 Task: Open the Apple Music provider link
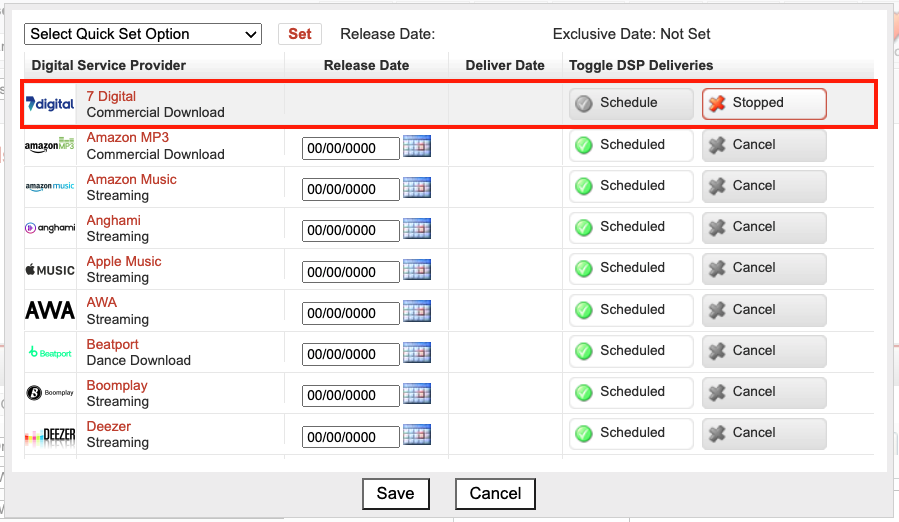point(124,261)
